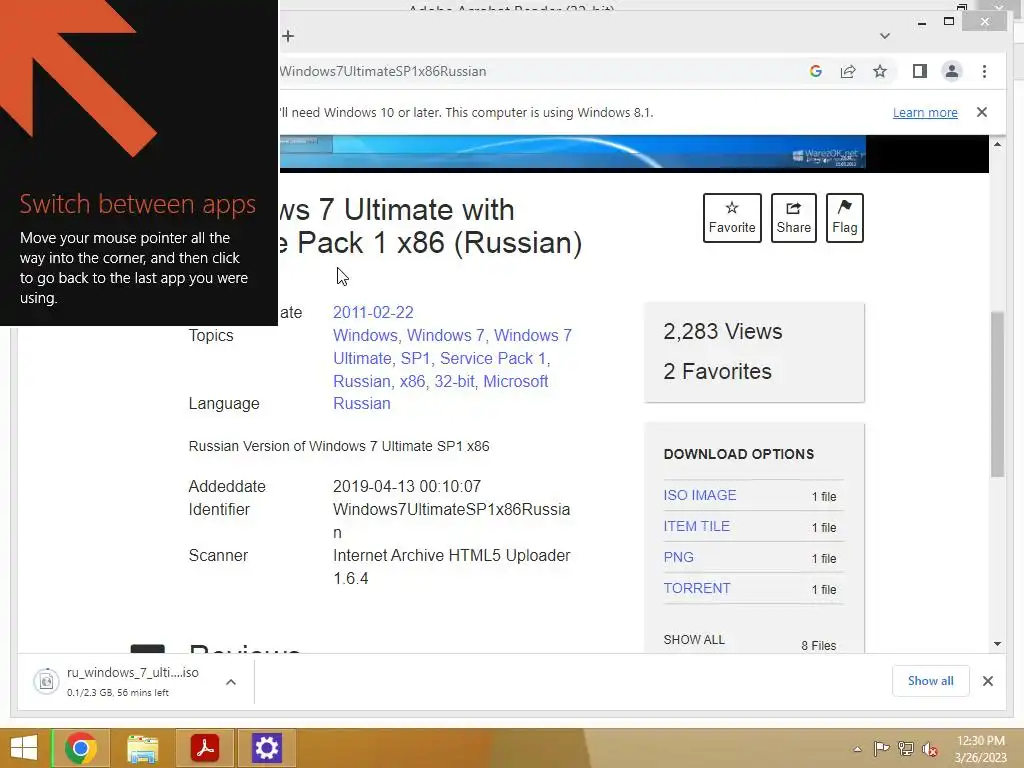Viewport: 1024px width, 768px height.
Task: Expand Chrome's tab search chevron
Action: click(884, 36)
